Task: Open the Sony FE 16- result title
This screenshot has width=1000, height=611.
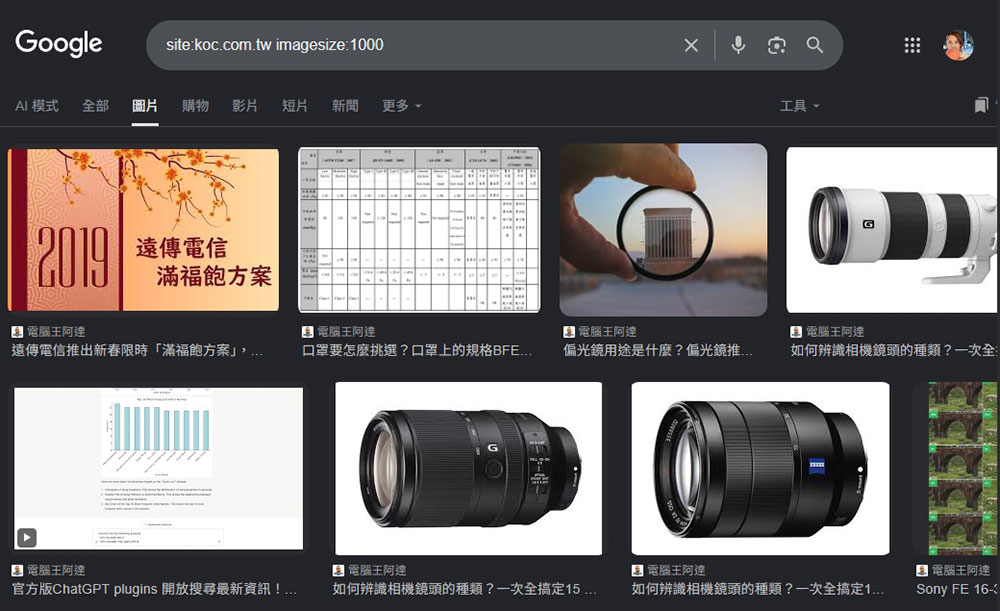Action: (957, 589)
